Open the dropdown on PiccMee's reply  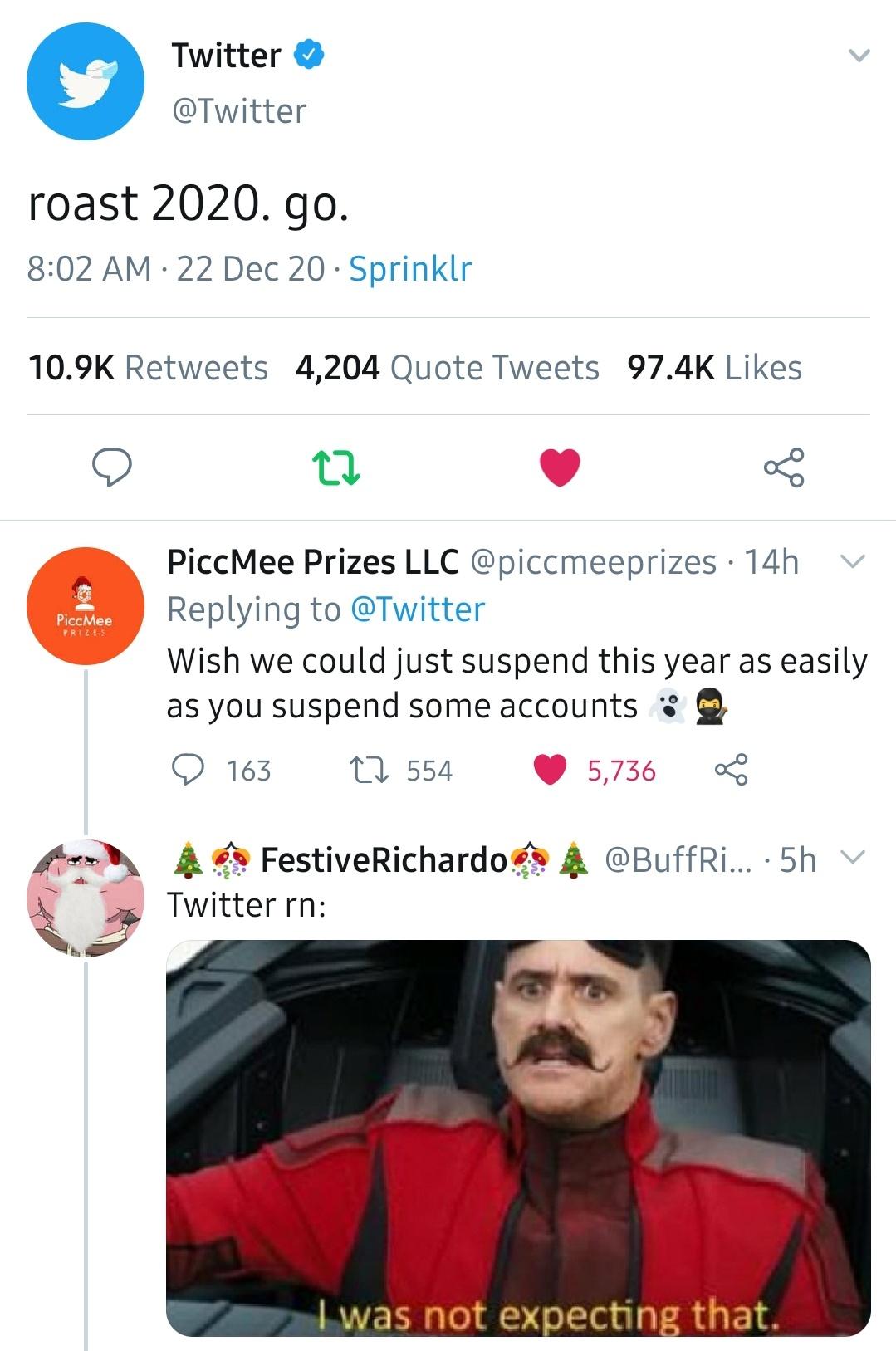coord(853,562)
